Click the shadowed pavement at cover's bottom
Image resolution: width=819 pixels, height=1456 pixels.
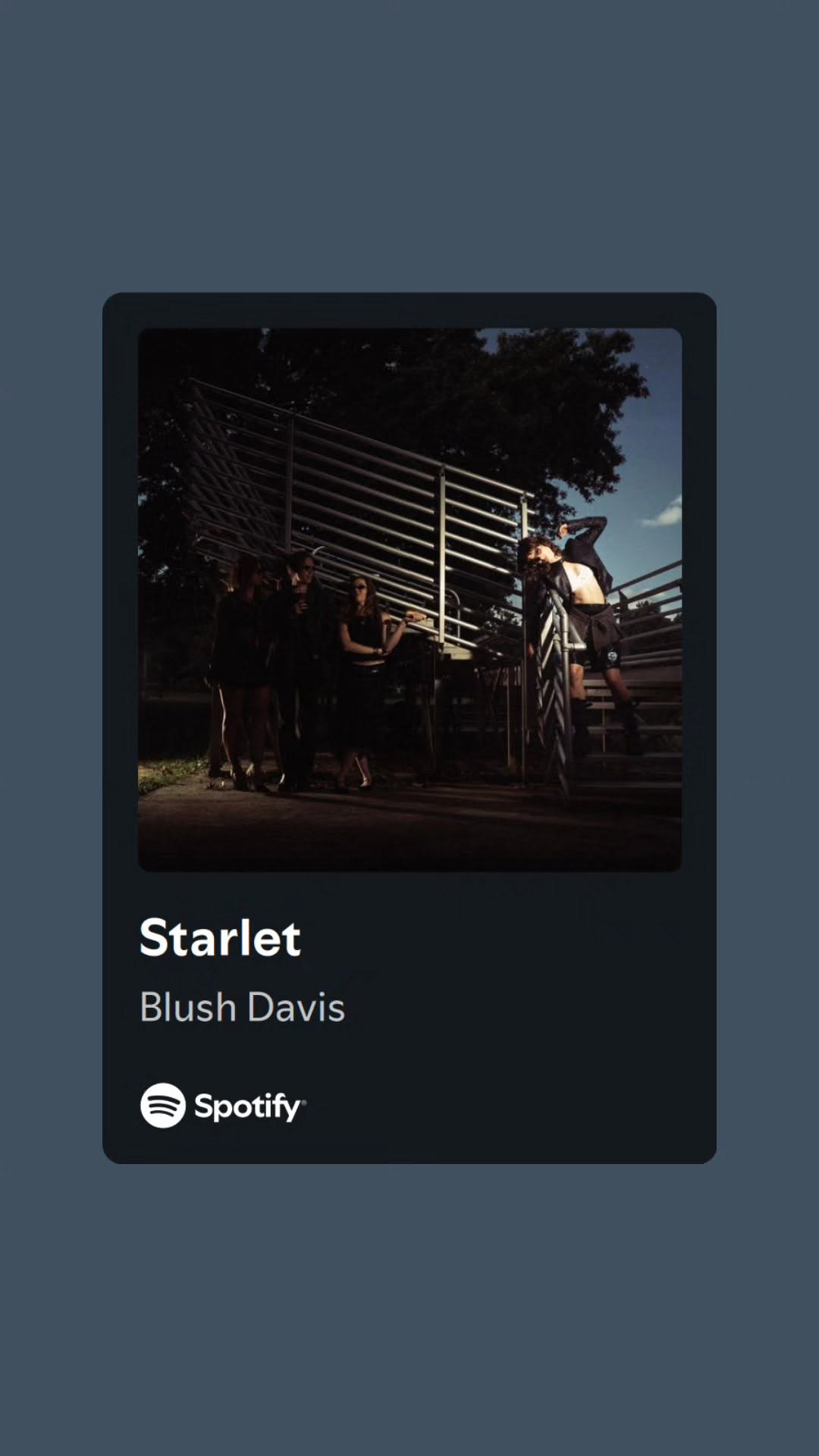tap(409, 830)
